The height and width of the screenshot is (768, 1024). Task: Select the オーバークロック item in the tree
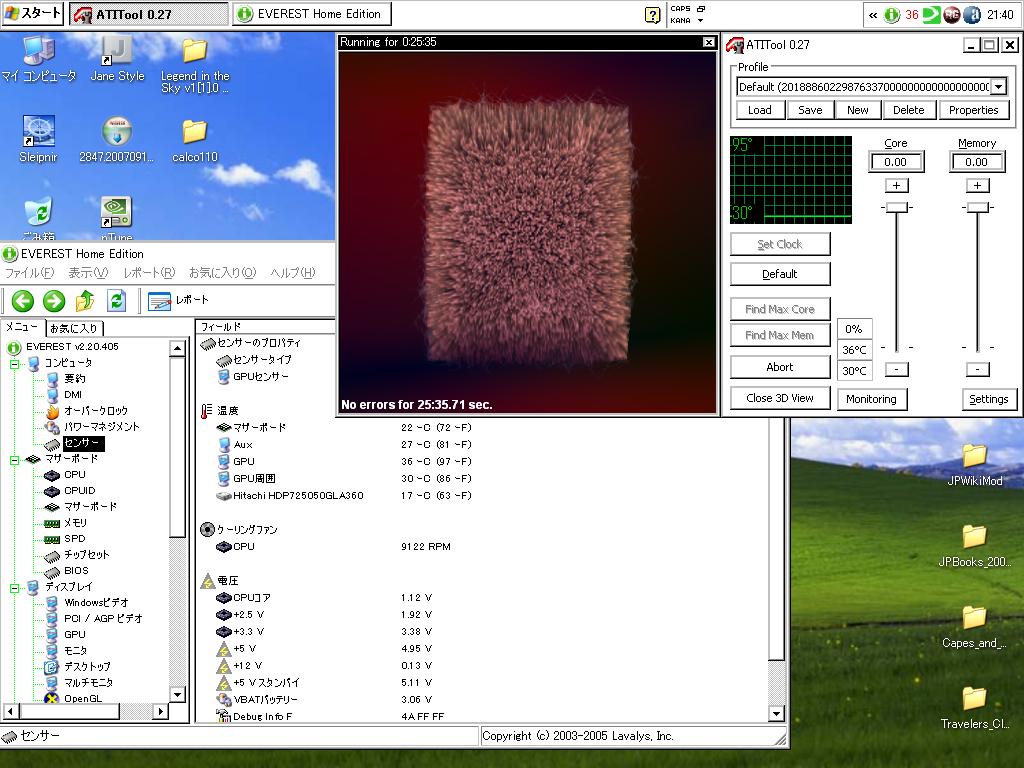click(95, 411)
